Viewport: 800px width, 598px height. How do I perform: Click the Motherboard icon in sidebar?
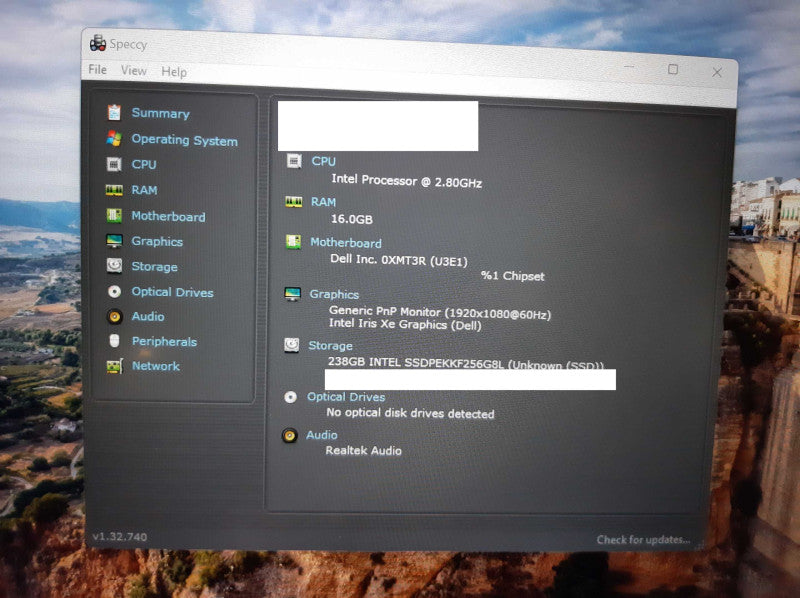(114, 215)
